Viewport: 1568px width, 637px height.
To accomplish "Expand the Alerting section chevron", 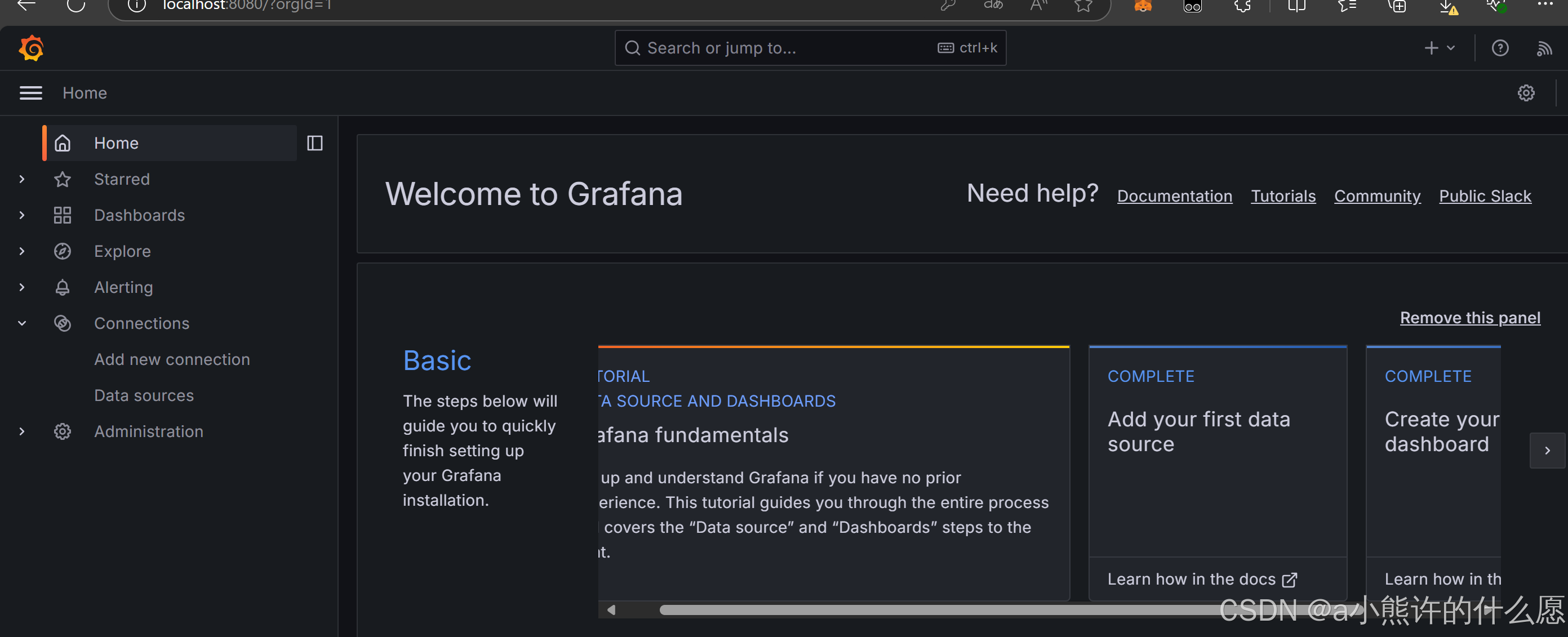I will (22, 287).
